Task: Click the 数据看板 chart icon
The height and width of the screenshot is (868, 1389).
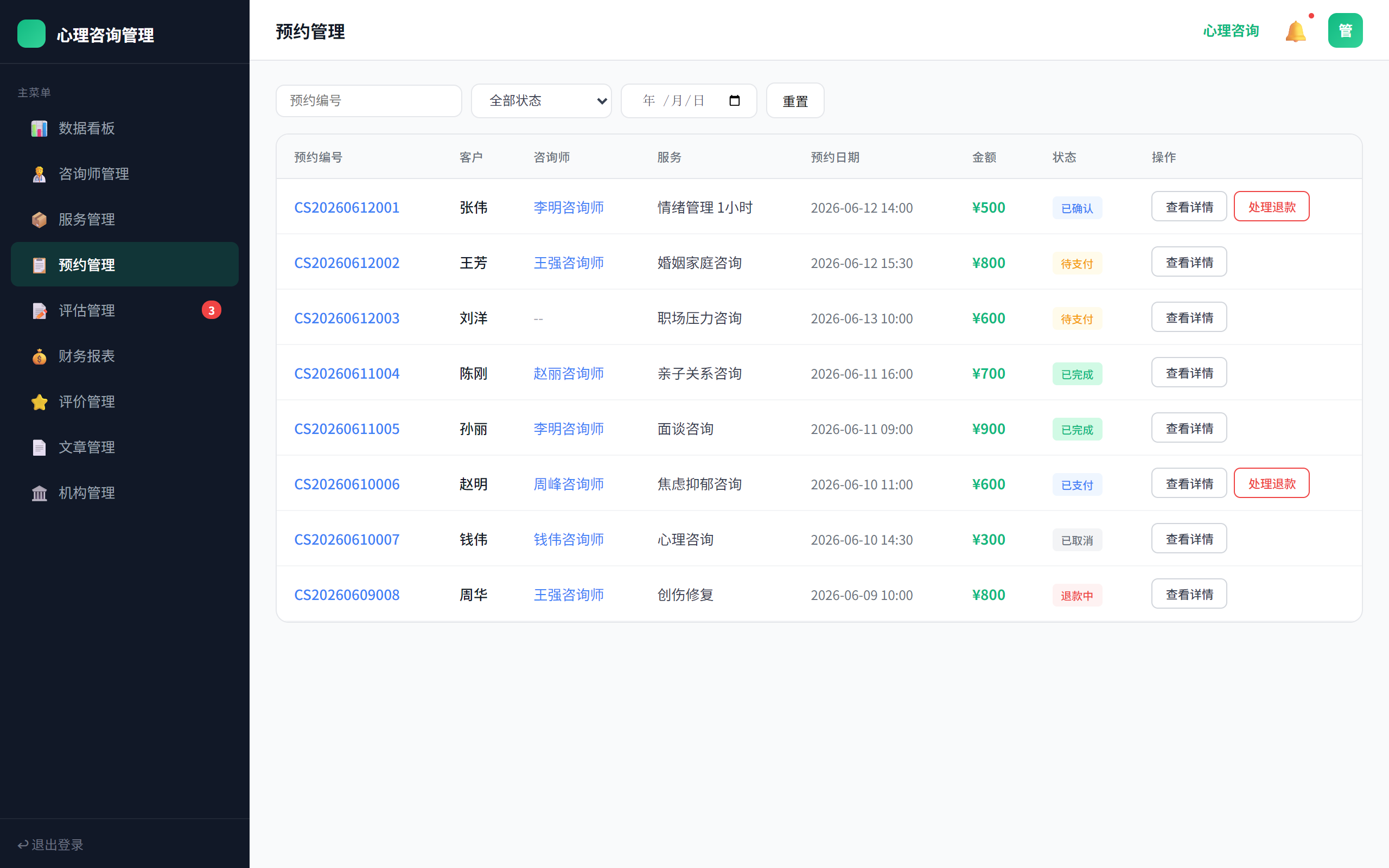Action: pos(39,128)
